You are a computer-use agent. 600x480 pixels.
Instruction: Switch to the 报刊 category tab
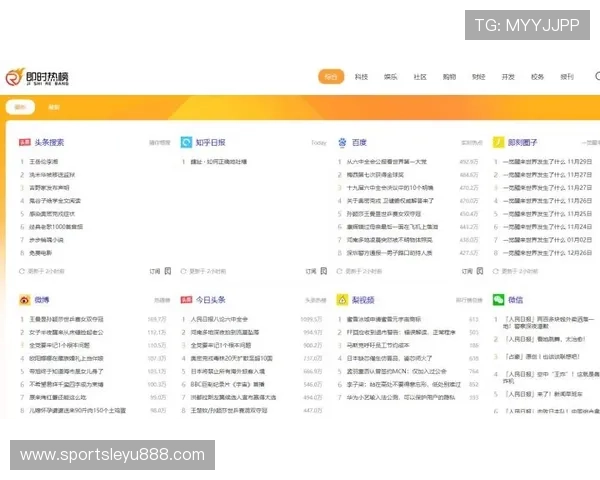(x=567, y=77)
